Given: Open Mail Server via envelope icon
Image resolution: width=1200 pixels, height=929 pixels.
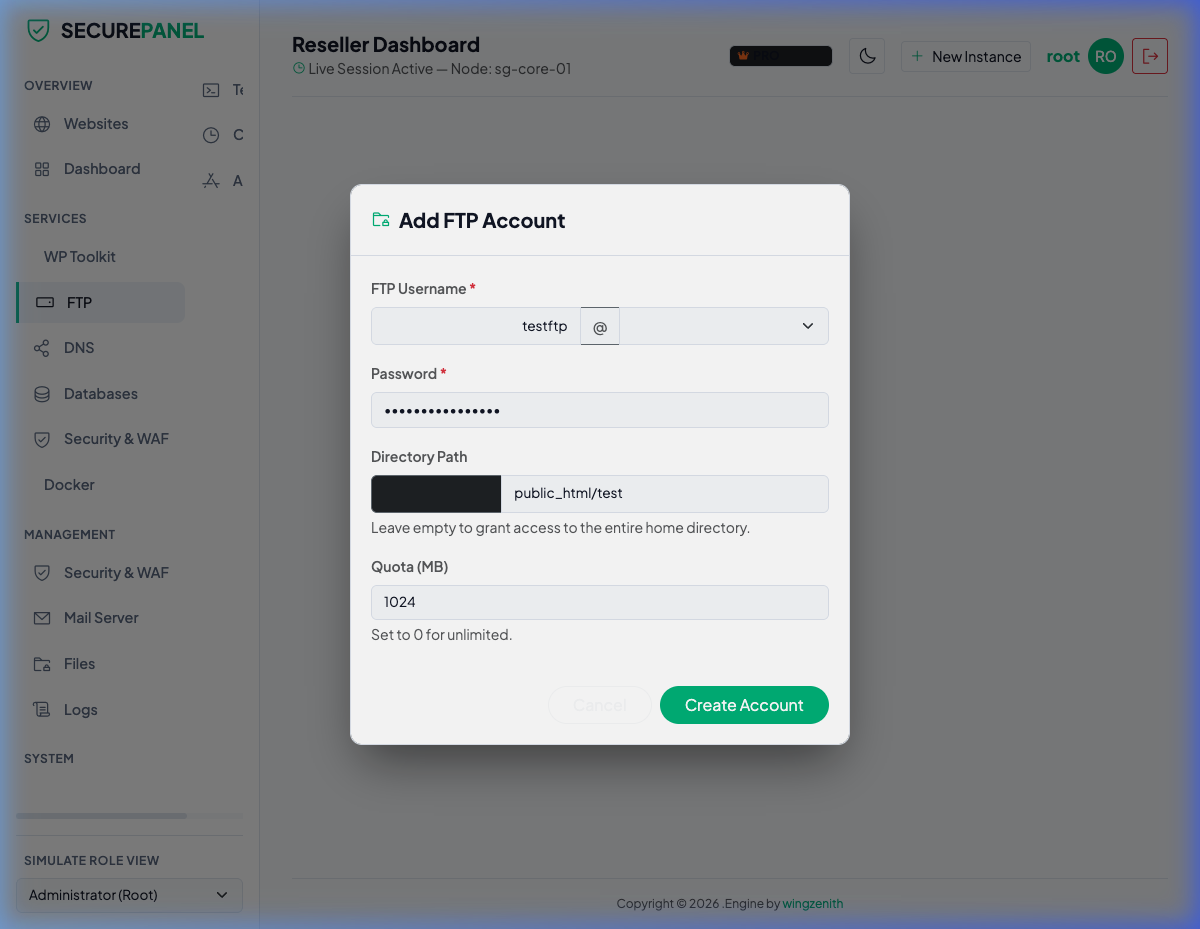Looking at the screenshot, I should (x=42, y=618).
